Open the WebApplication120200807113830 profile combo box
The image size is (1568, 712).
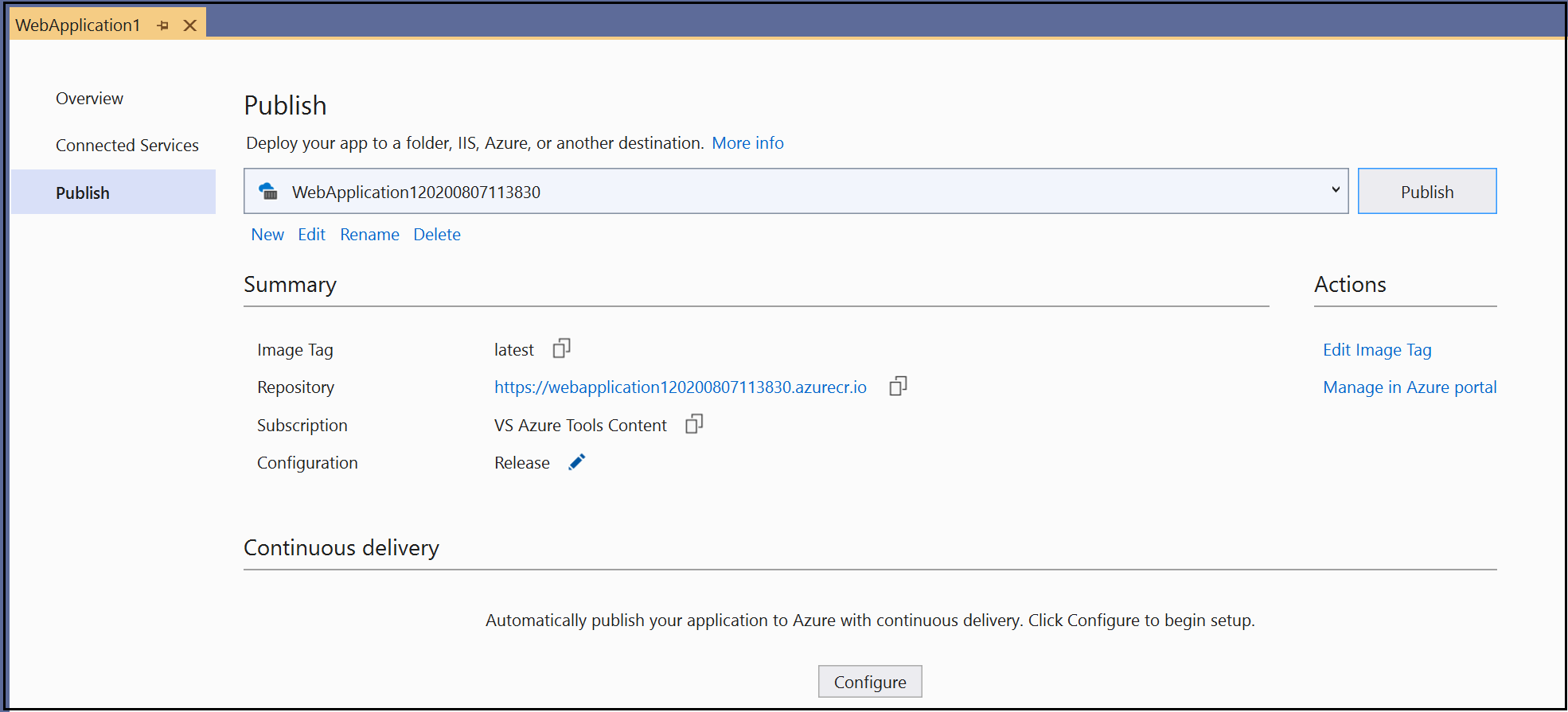pyautogui.click(x=796, y=191)
